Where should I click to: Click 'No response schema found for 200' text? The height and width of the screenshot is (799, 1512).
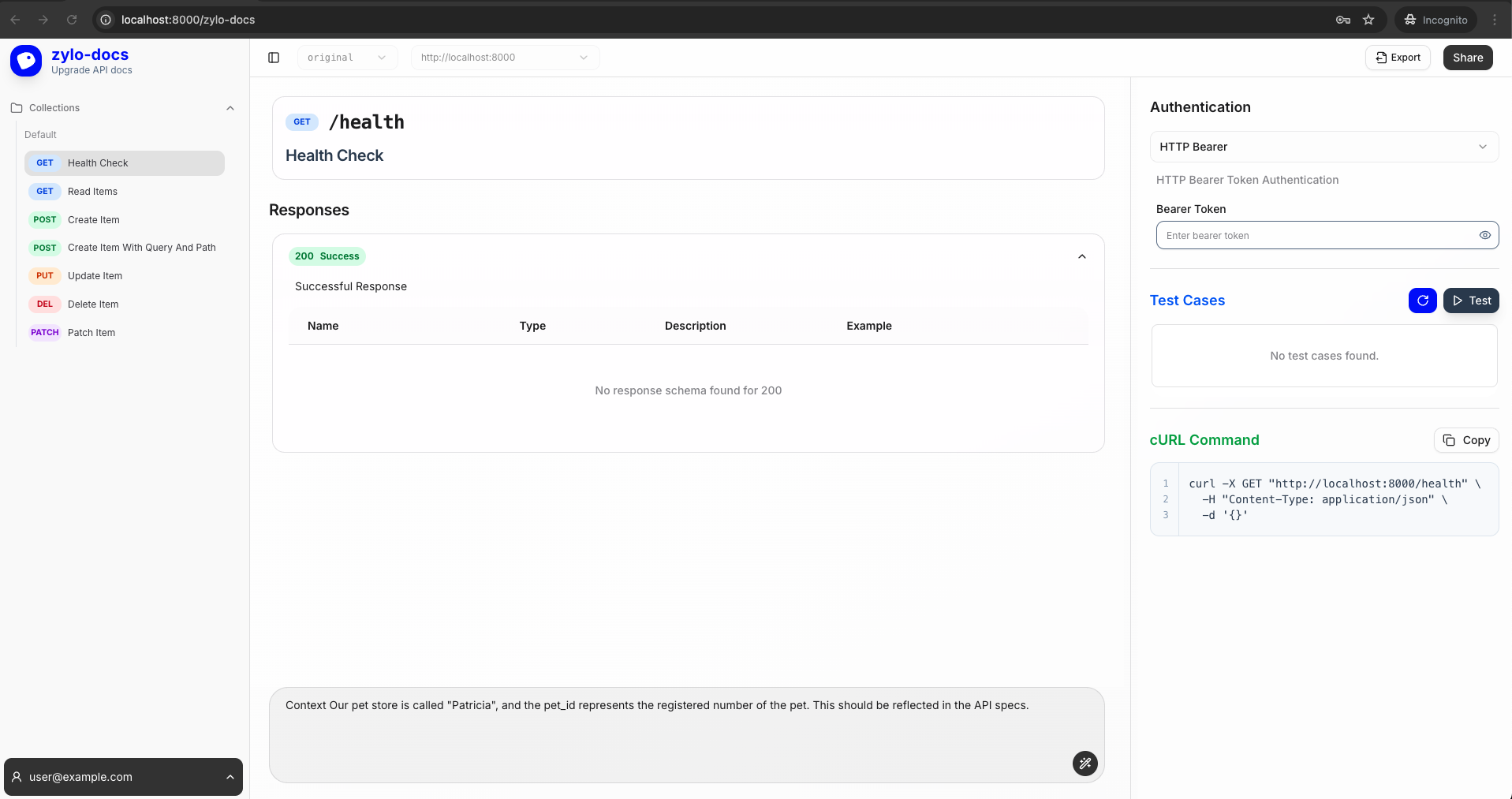689,390
